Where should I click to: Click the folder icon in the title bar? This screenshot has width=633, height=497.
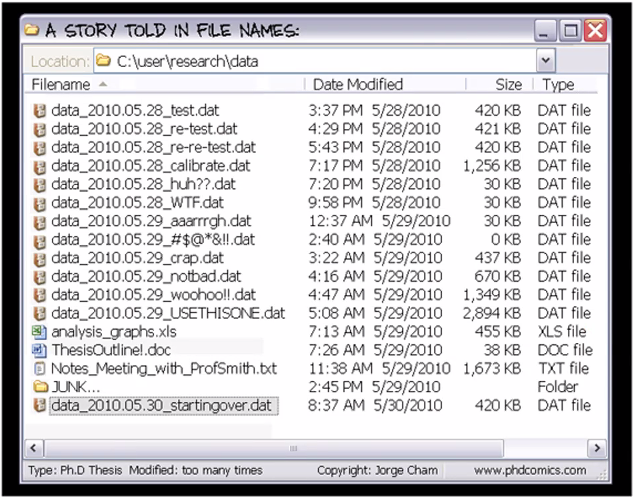point(31,30)
